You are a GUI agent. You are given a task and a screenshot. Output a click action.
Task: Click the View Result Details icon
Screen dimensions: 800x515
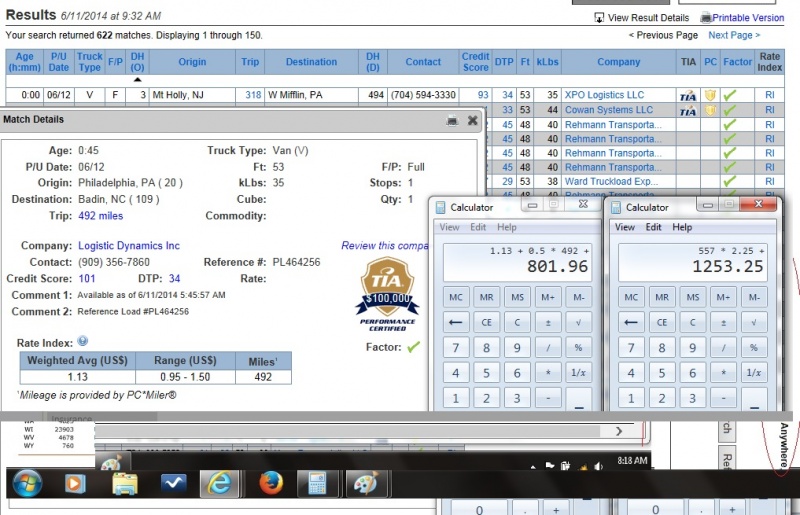click(x=599, y=18)
